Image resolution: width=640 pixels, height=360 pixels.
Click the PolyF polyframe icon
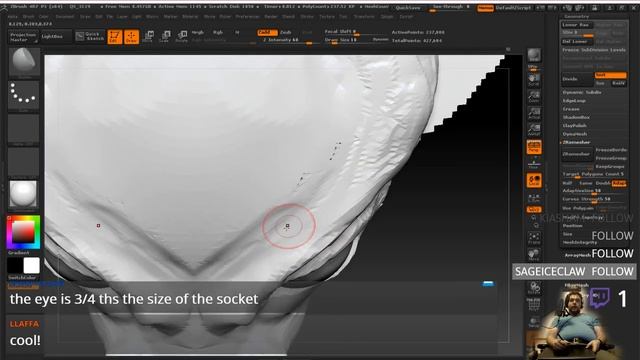pyautogui.click(x=534, y=305)
